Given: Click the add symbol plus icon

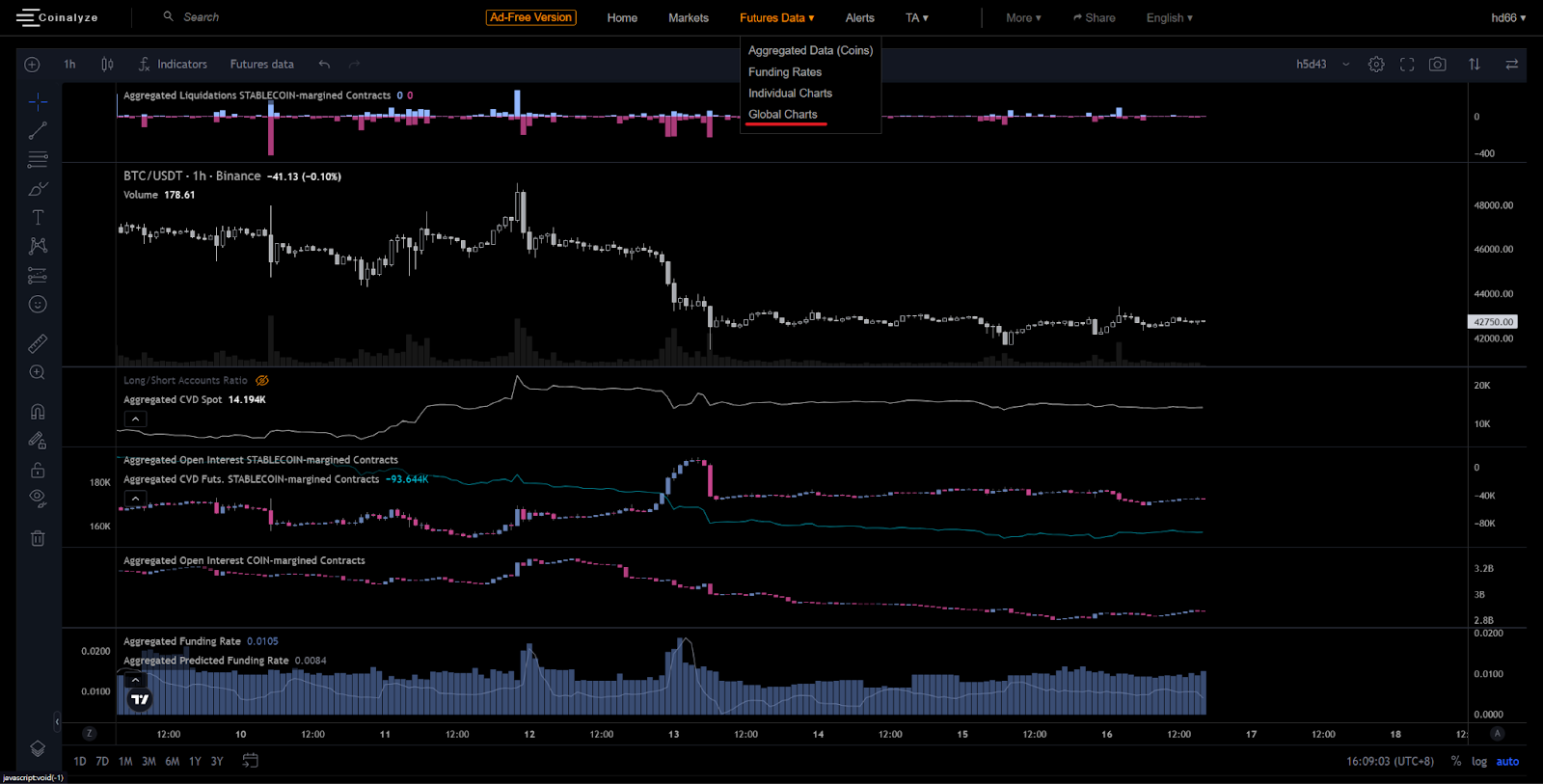Looking at the screenshot, I should (x=32, y=65).
